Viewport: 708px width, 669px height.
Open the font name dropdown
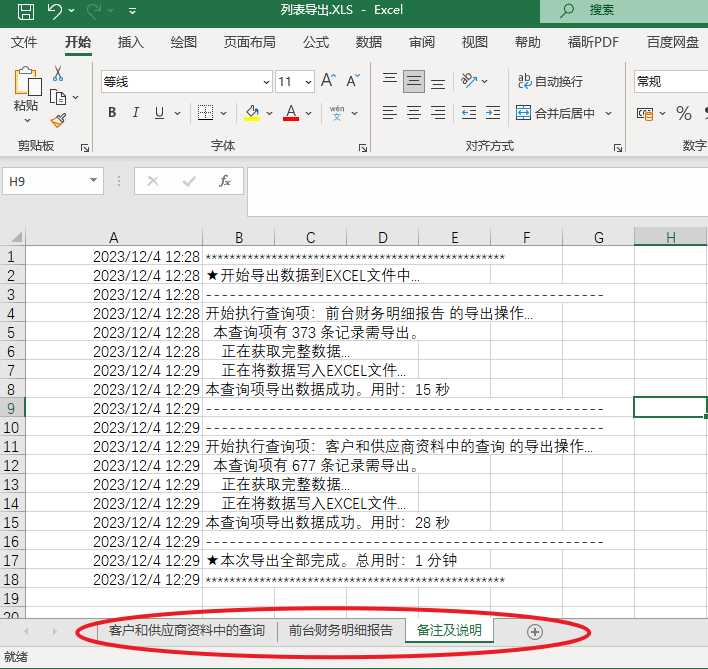click(x=264, y=82)
